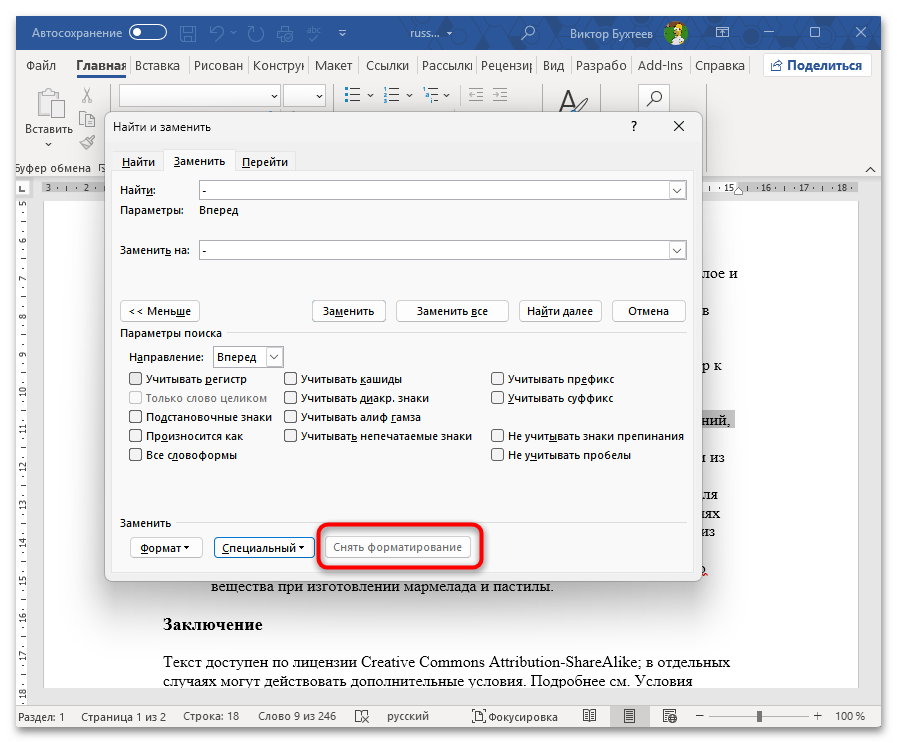The height and width of the screenshot is (743, 897).
Task: Click the Cut scissors icon in ribbon
Action: [87, 96]
